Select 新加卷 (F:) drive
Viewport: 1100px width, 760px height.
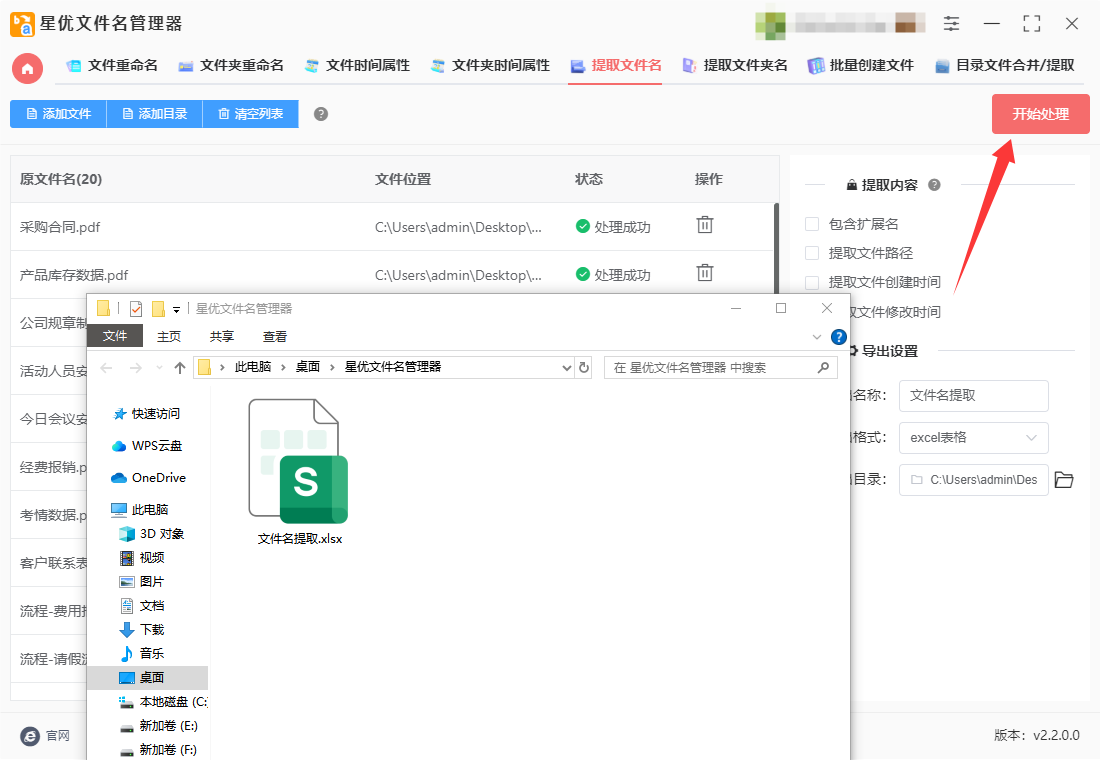[158, 749]
